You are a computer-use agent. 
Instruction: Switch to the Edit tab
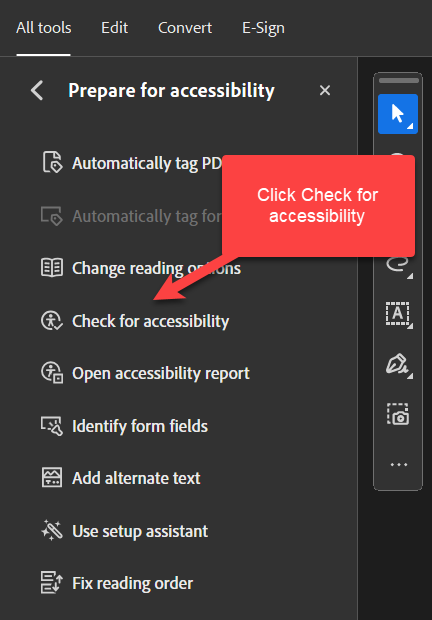point(114,28)
